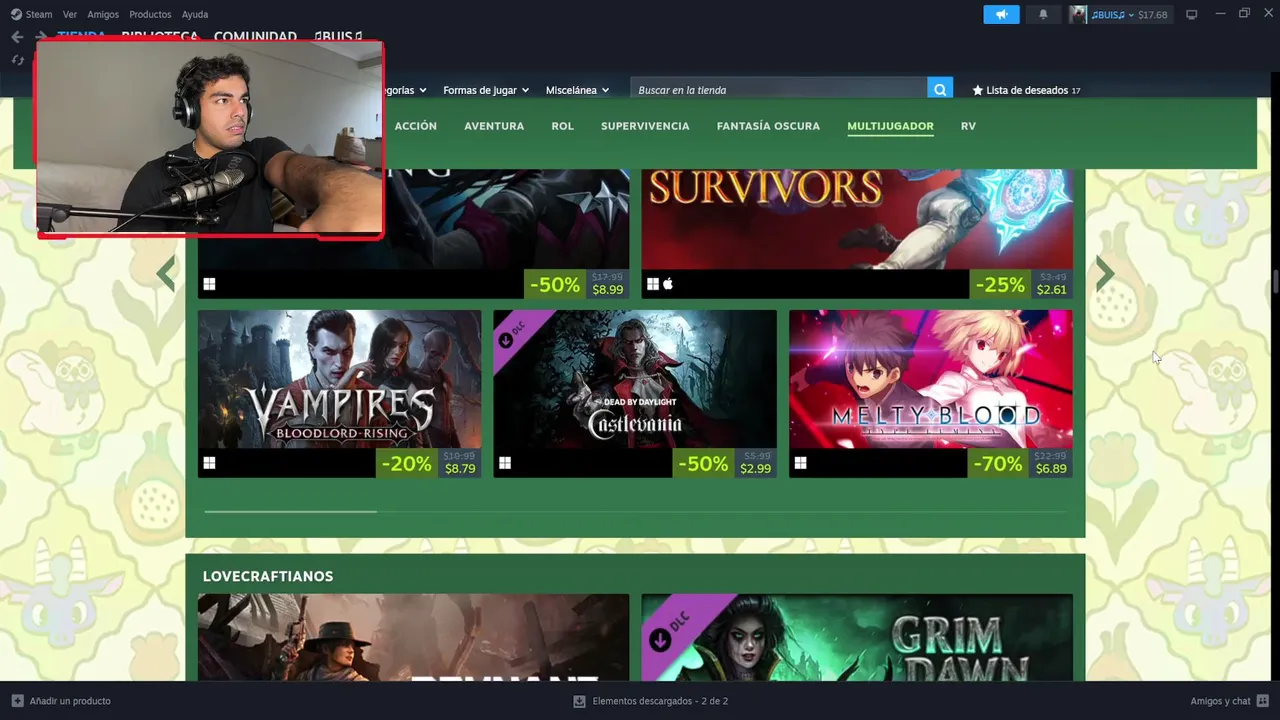The height and width of the screenshot is (720, 1280).
Task: Select the ACCIÓN tab
Action: (x=416, y=126)
